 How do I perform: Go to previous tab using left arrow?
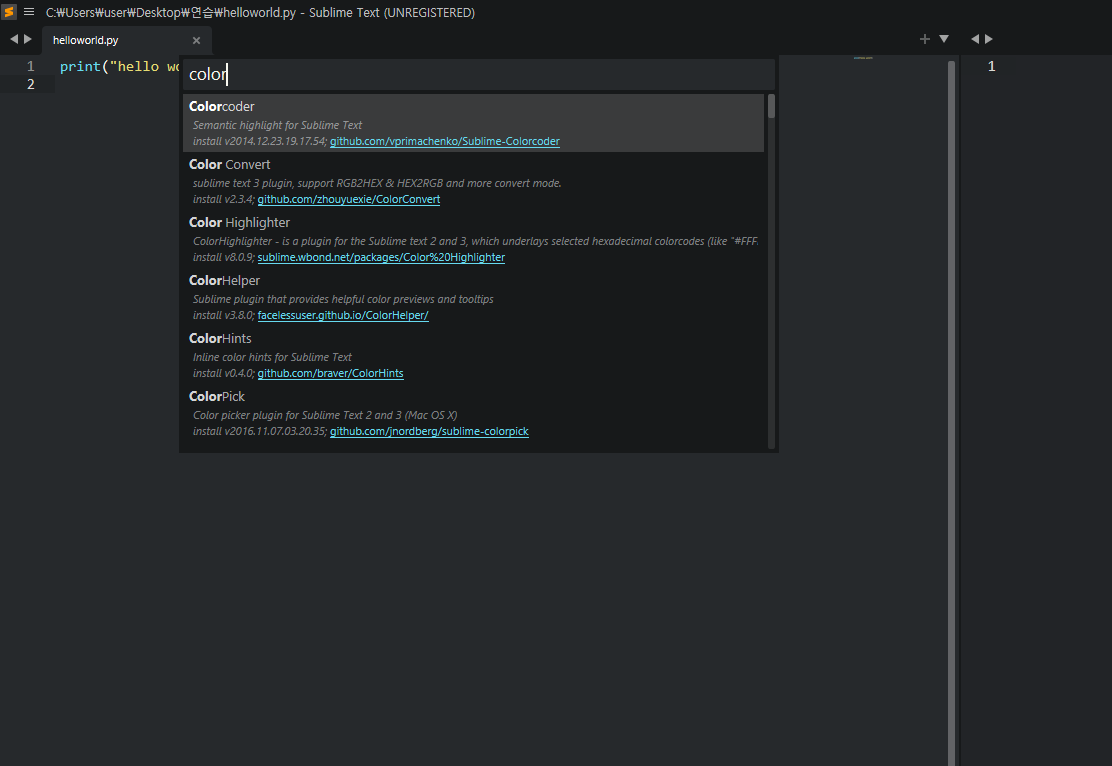click(13, 39)
